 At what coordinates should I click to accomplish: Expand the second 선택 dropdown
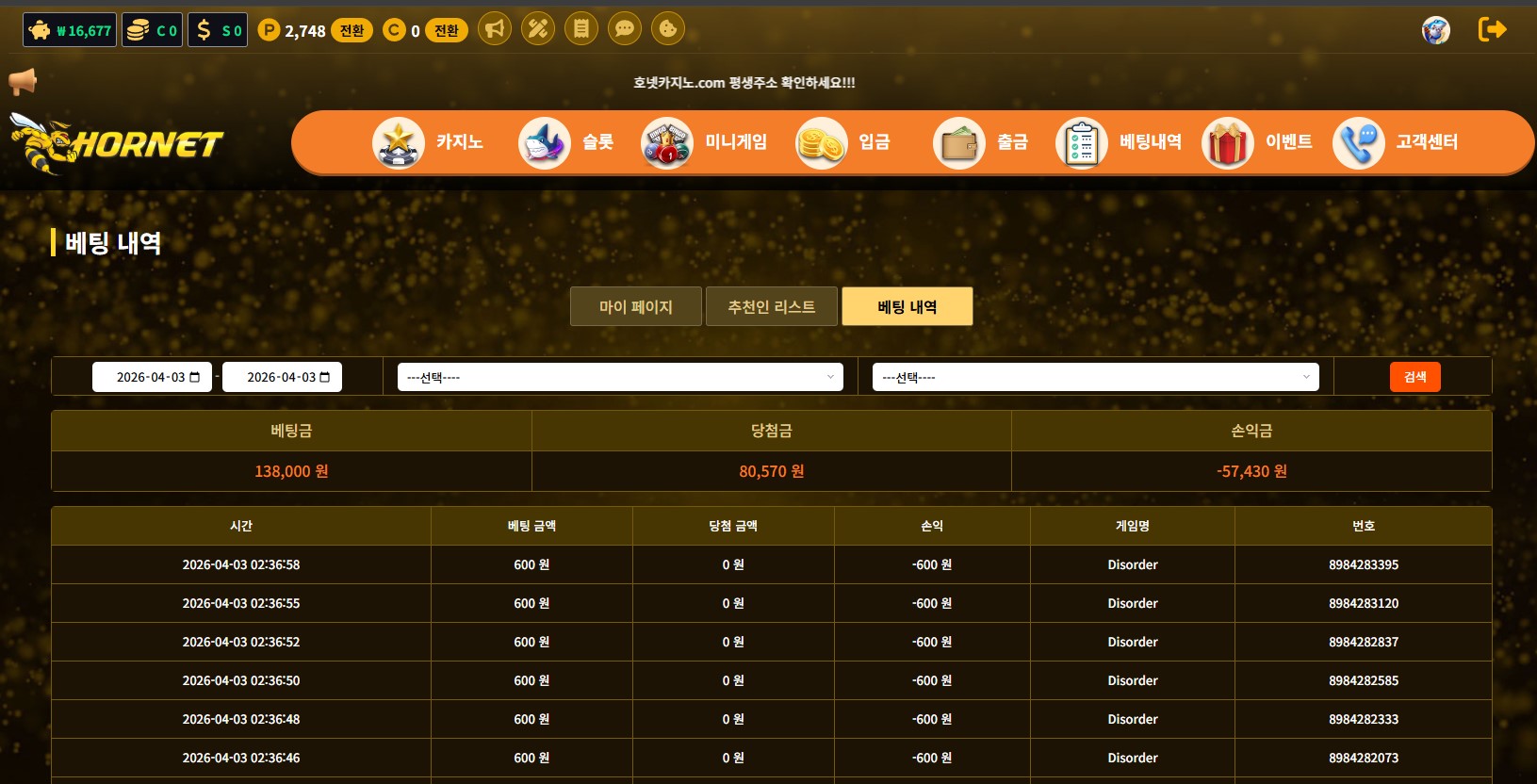(x=1095, y=377)
